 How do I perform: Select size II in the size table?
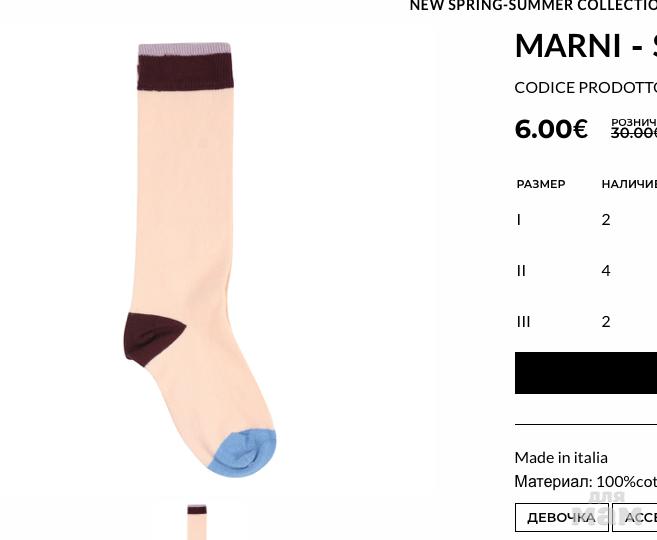[x=521, y=271]
